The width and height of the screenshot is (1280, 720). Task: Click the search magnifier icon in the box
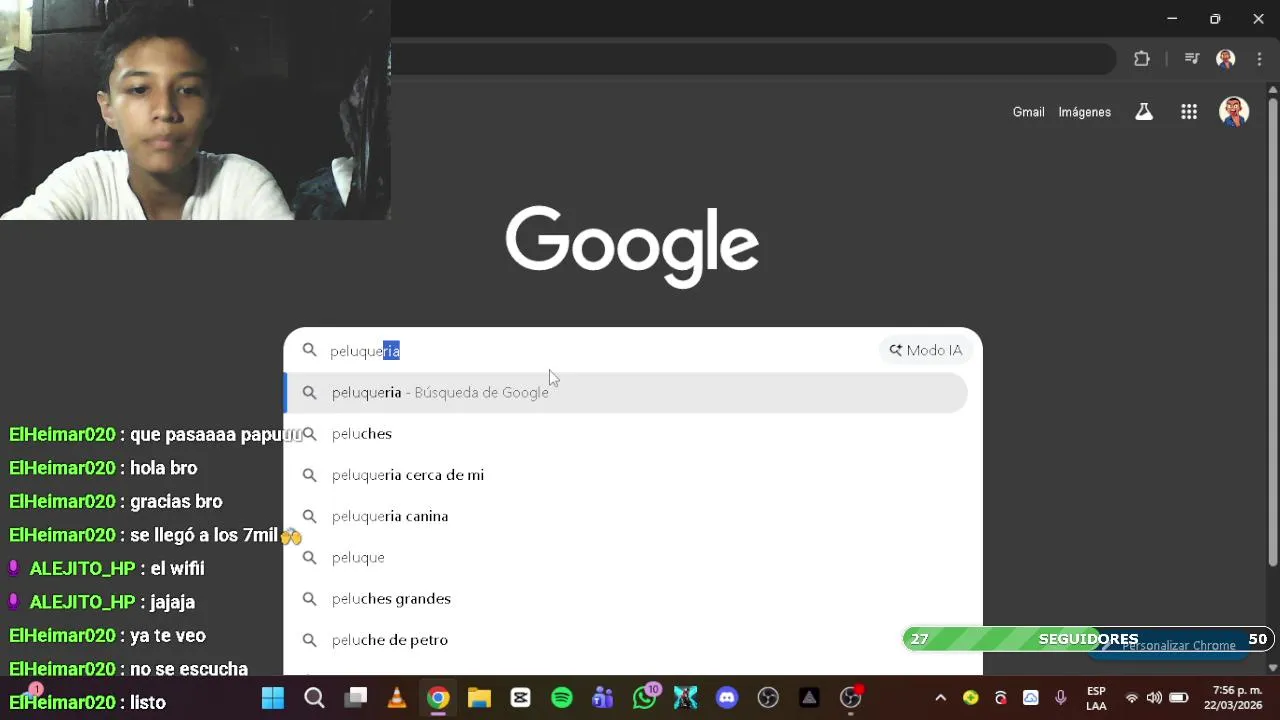[309, 350]
